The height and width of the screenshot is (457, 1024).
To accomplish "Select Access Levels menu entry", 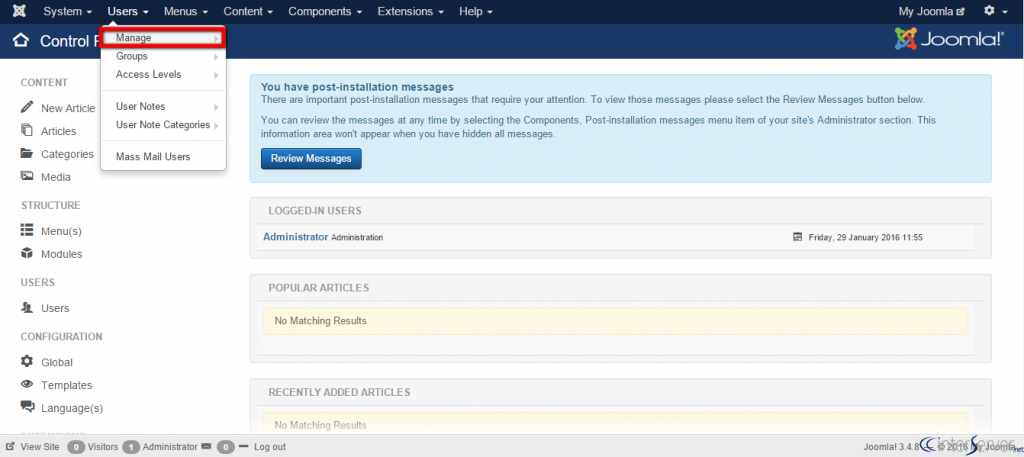I will coord(163,74).
